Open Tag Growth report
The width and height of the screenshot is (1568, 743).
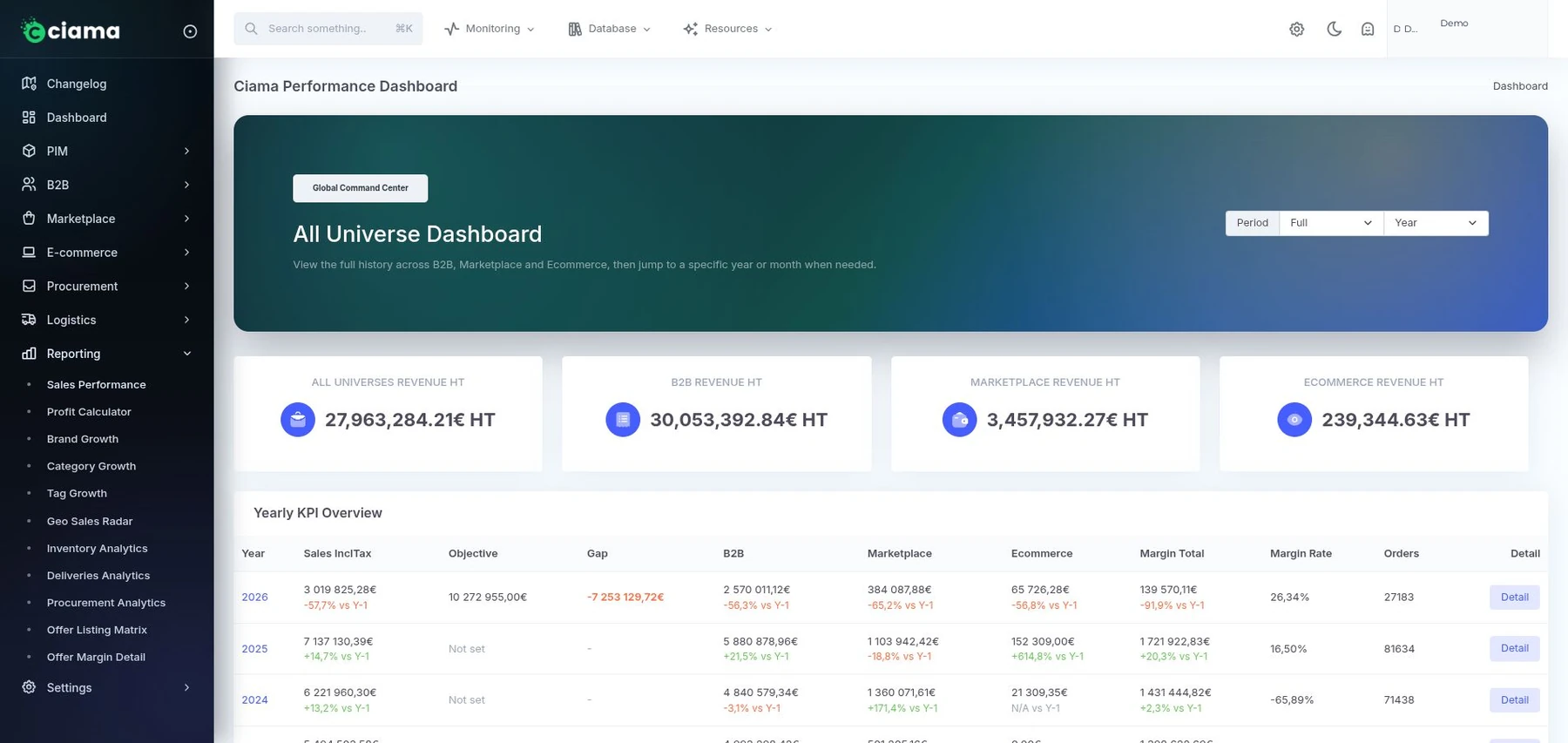coord(77,494)
